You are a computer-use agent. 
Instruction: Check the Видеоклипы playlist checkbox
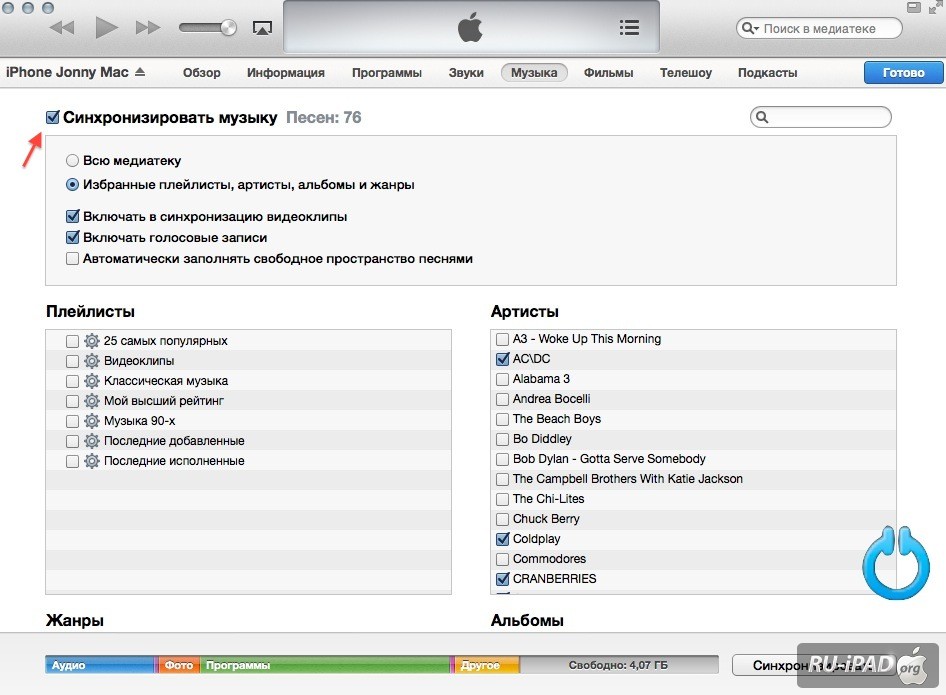click(x=72, y=361)
